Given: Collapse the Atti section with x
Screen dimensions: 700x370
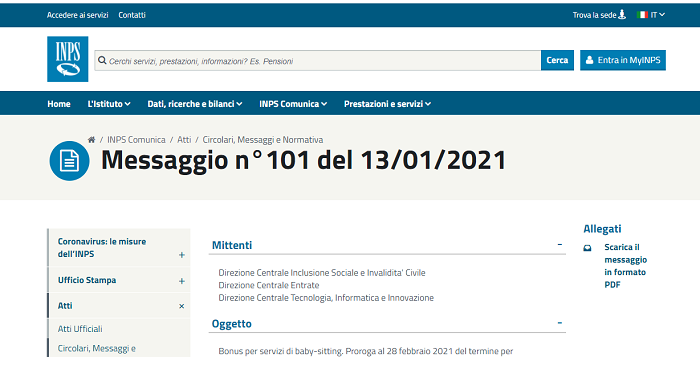Looking at the screenshot, I should point(182,306).
